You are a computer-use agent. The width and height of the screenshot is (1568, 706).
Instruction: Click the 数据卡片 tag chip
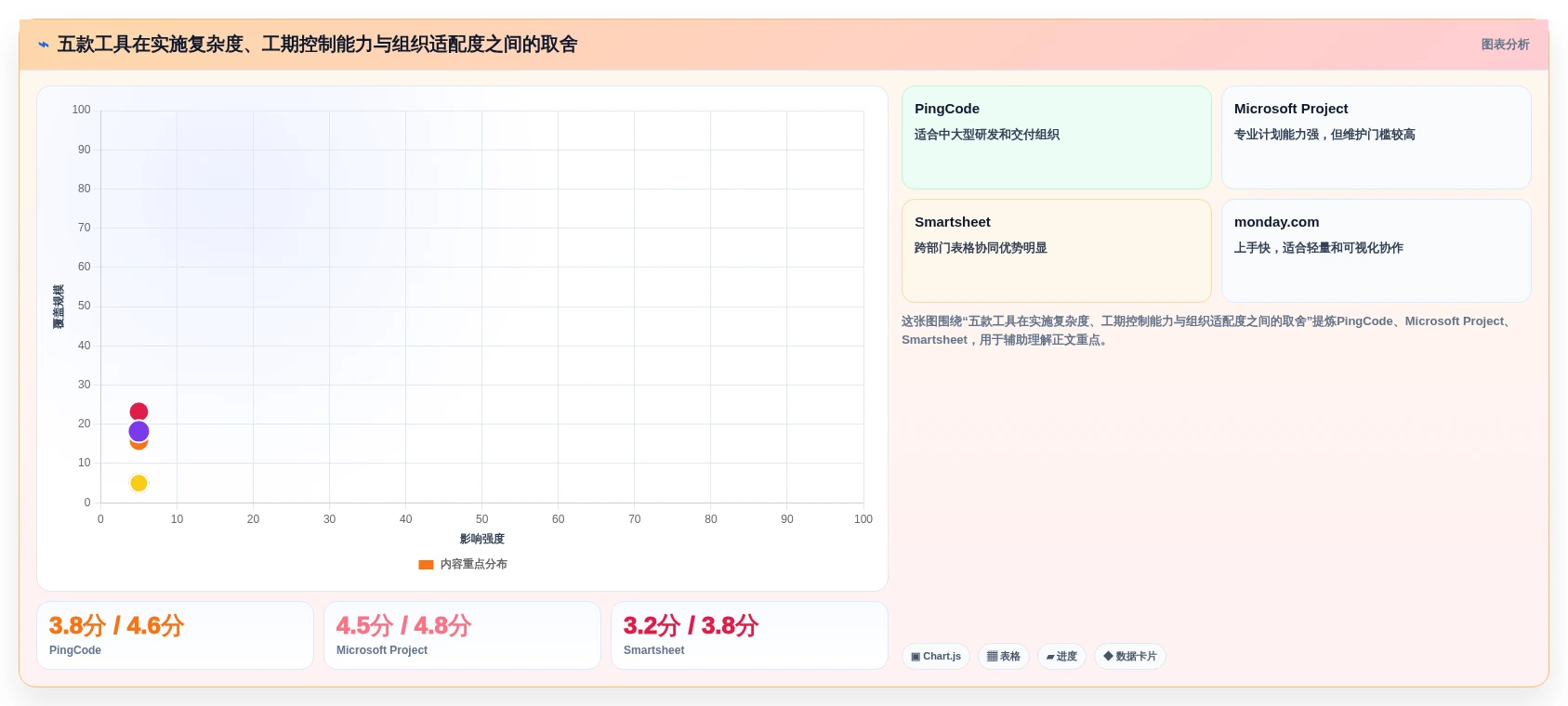click(1130, 657)
